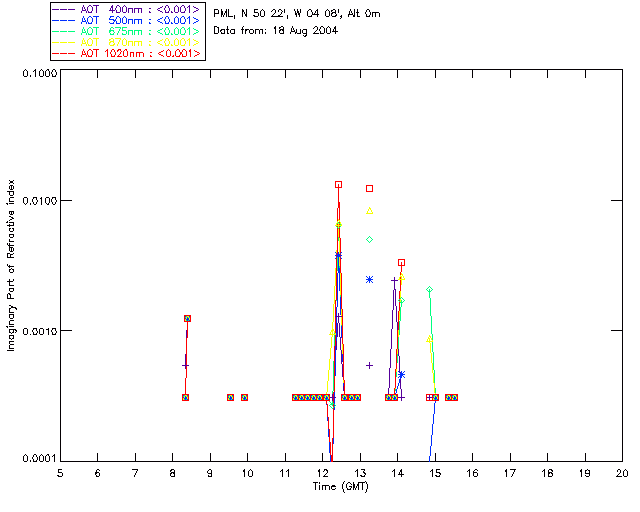Click x-axis tick label 15
Screen dimensions: 640x512
[435, 473]
